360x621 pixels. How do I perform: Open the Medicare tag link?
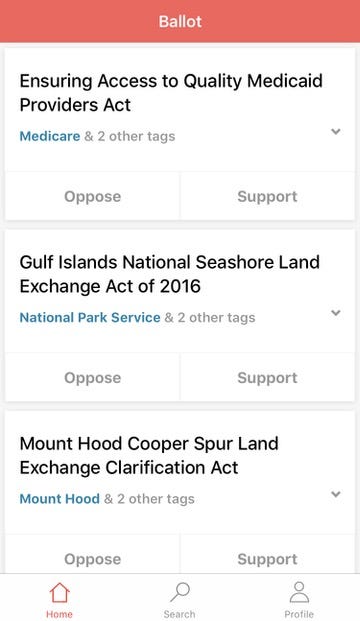(50, 136)
